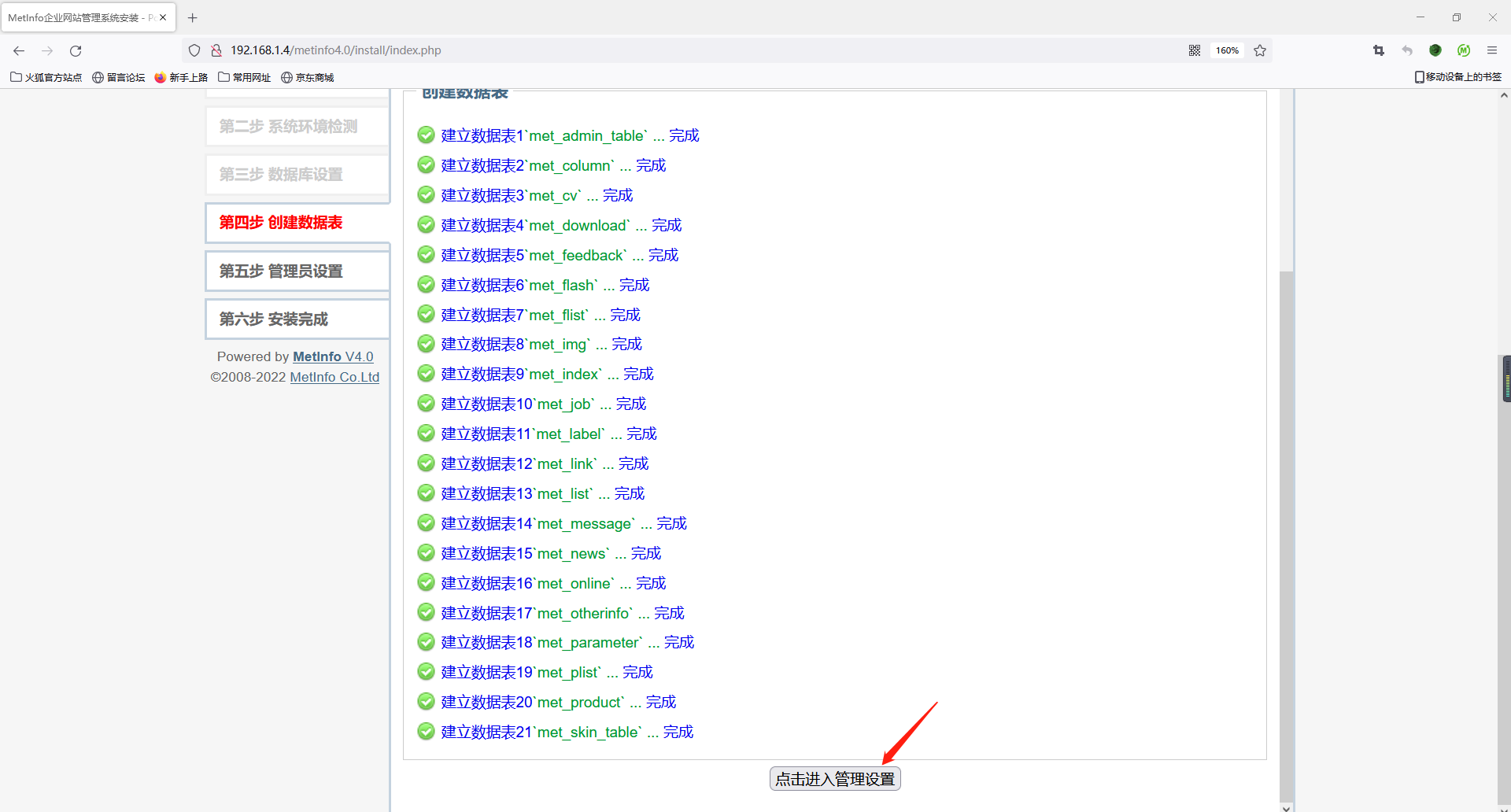Open the Firefox hamburger menu
The height and width of the screenshot is (812, 1511).
point(1492,50)
